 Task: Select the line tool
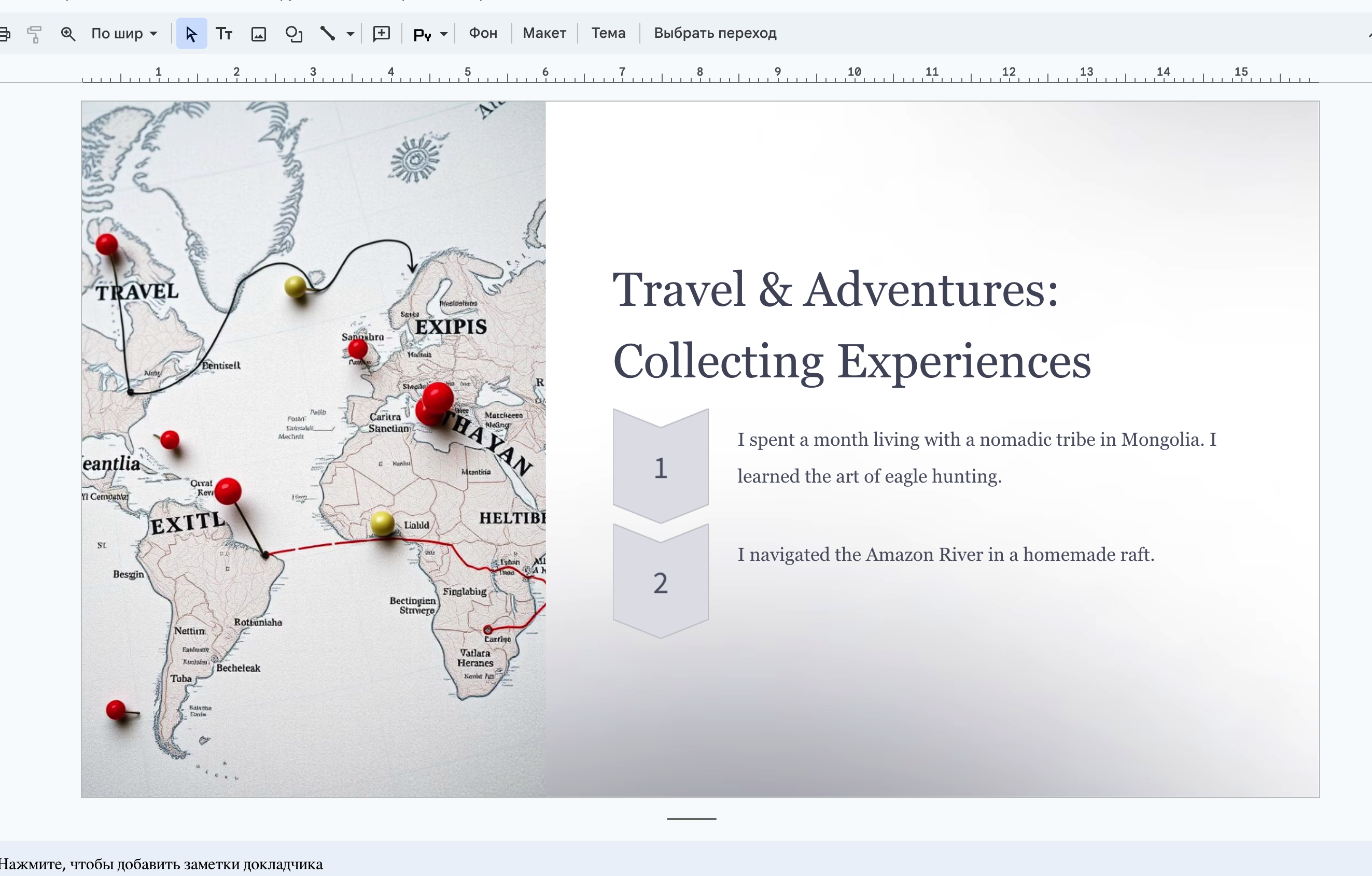click(x=327, y=34)
